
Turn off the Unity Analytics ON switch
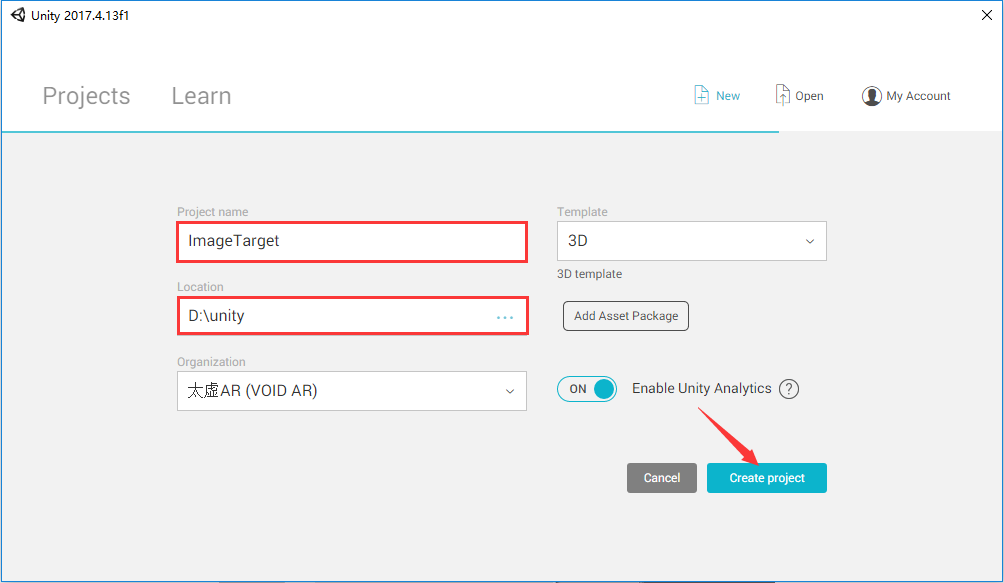587,389
